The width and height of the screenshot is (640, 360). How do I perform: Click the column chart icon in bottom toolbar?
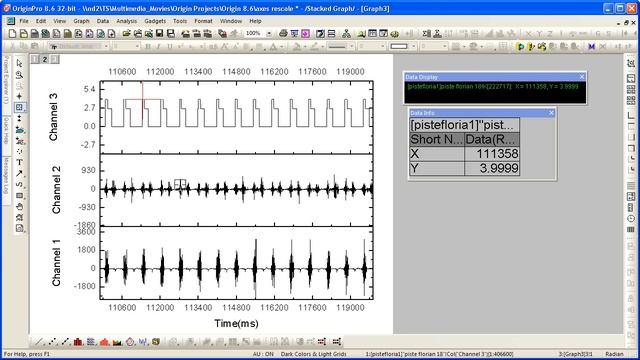coord(78,342)
